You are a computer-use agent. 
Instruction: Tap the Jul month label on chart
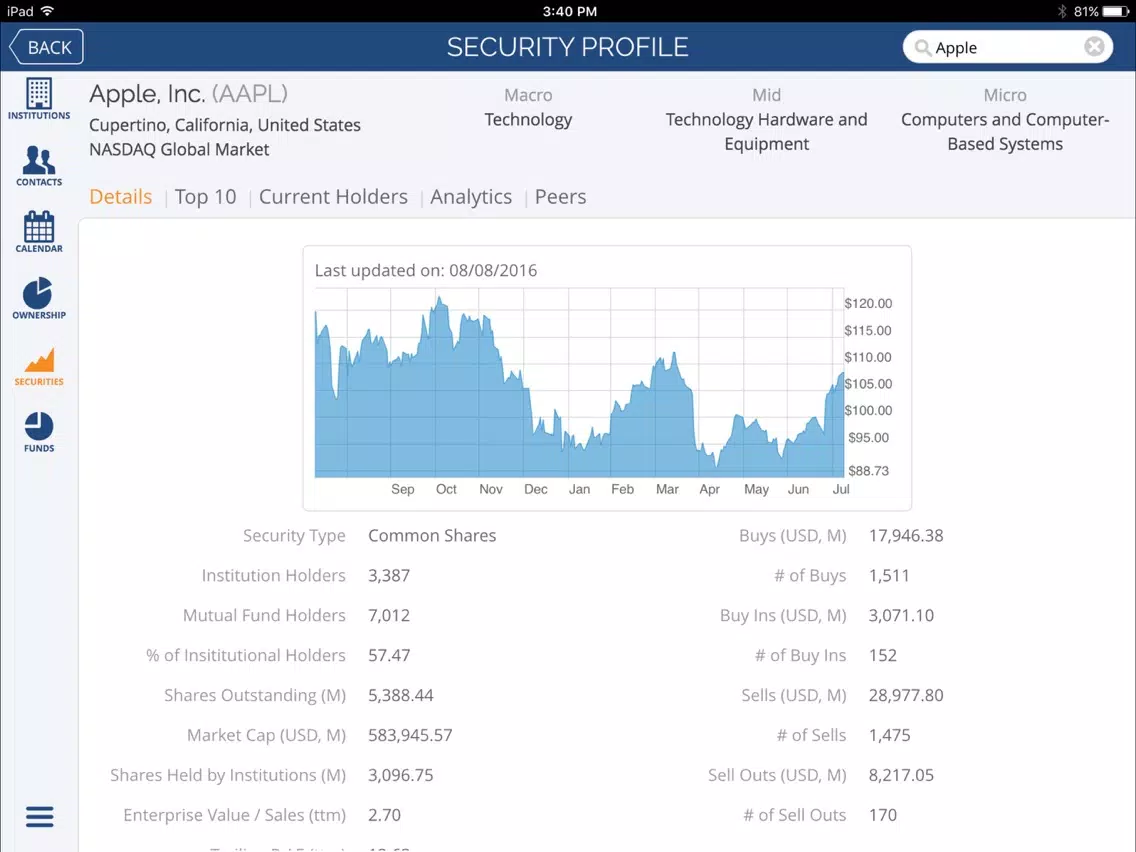point(840,489)
